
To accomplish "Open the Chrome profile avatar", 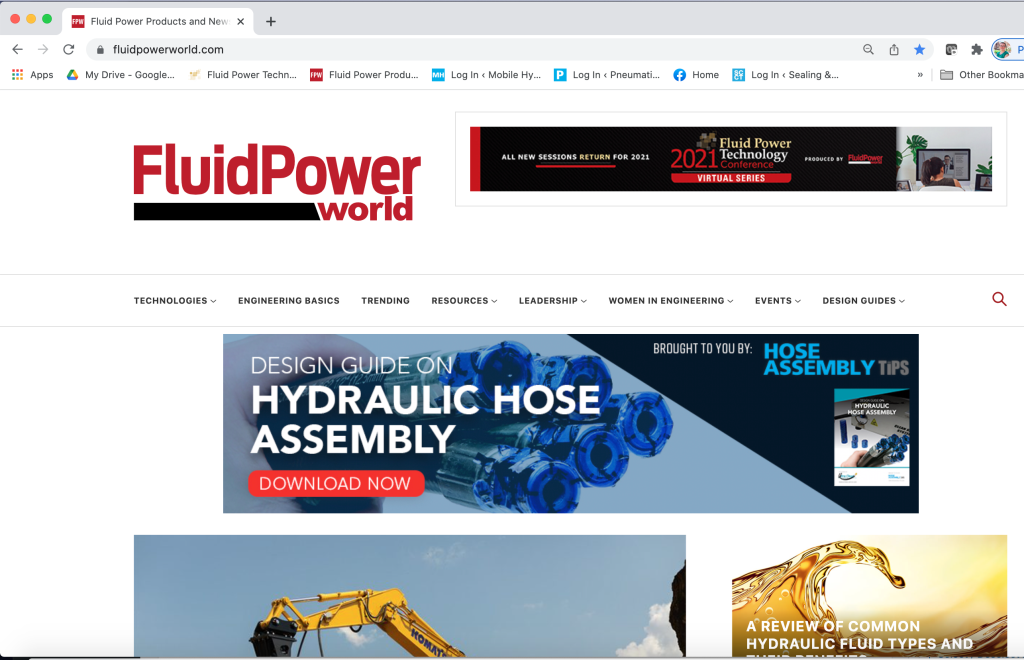I will (1002, 50).
